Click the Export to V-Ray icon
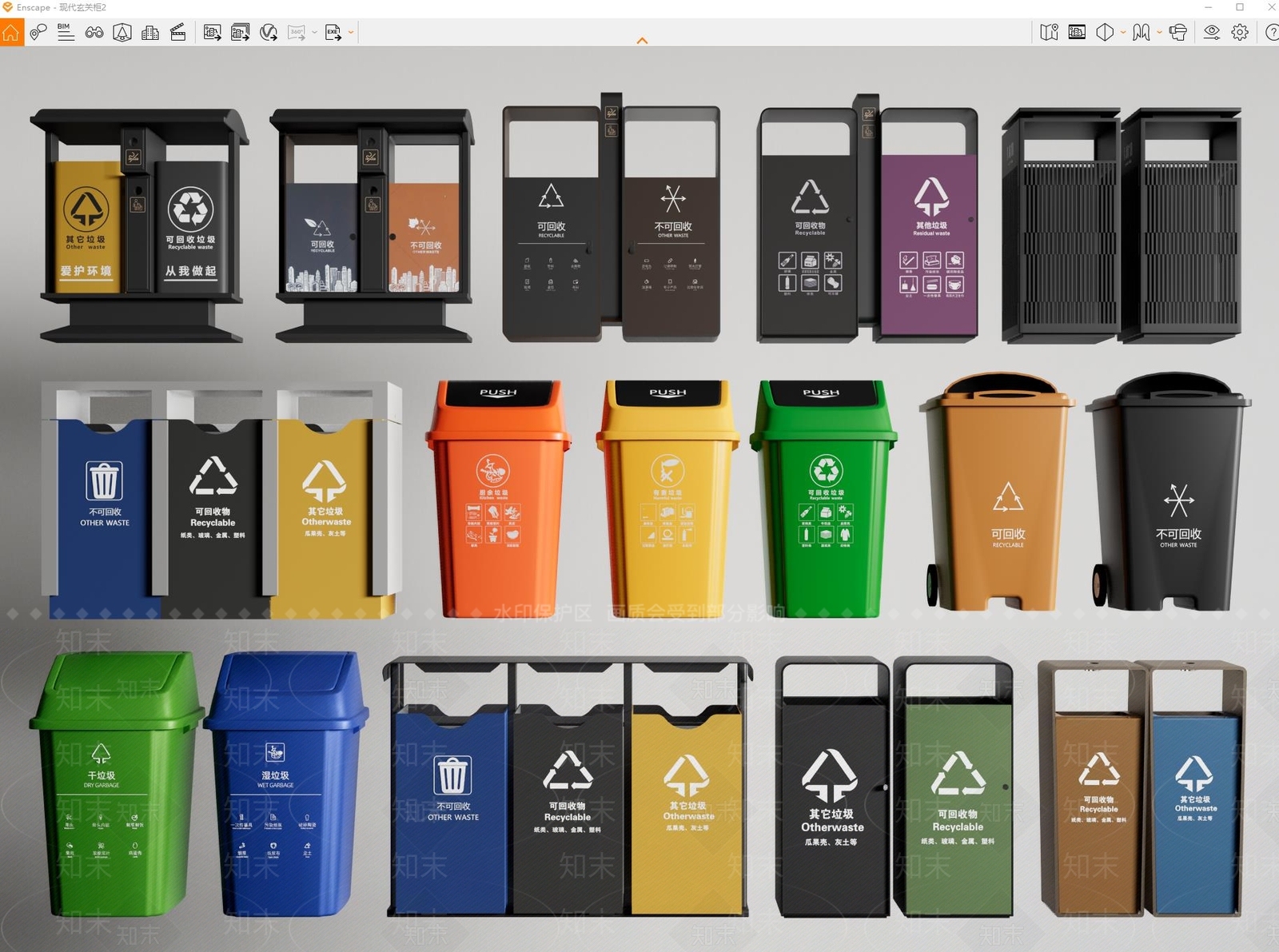This screenshot has width=1279, height=952. 269,33
